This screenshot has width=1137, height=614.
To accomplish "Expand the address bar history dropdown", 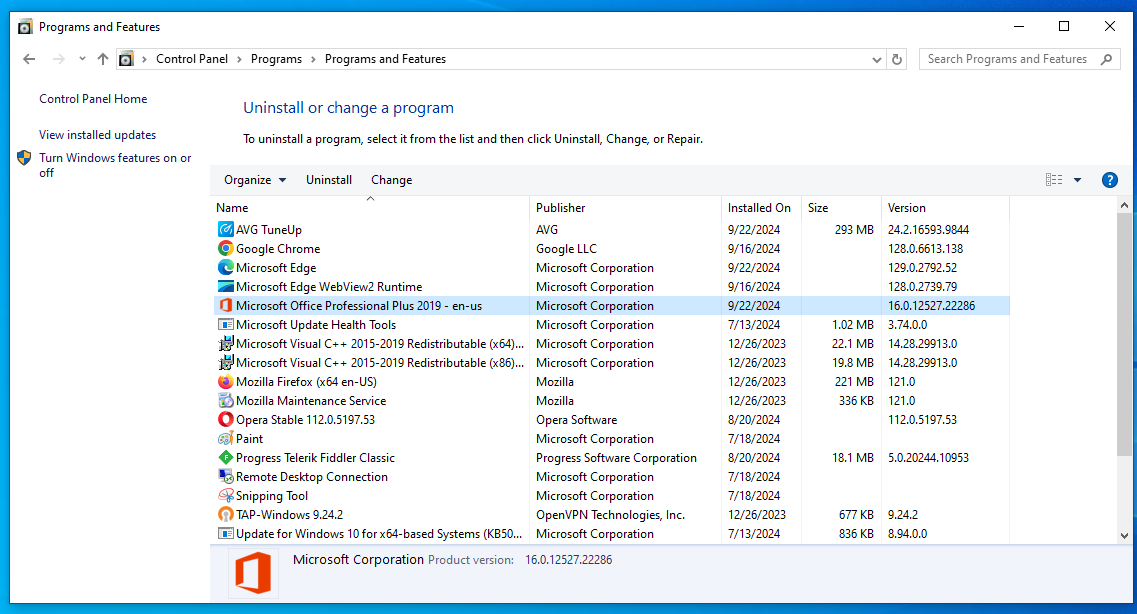I will [x=877, y=59].
